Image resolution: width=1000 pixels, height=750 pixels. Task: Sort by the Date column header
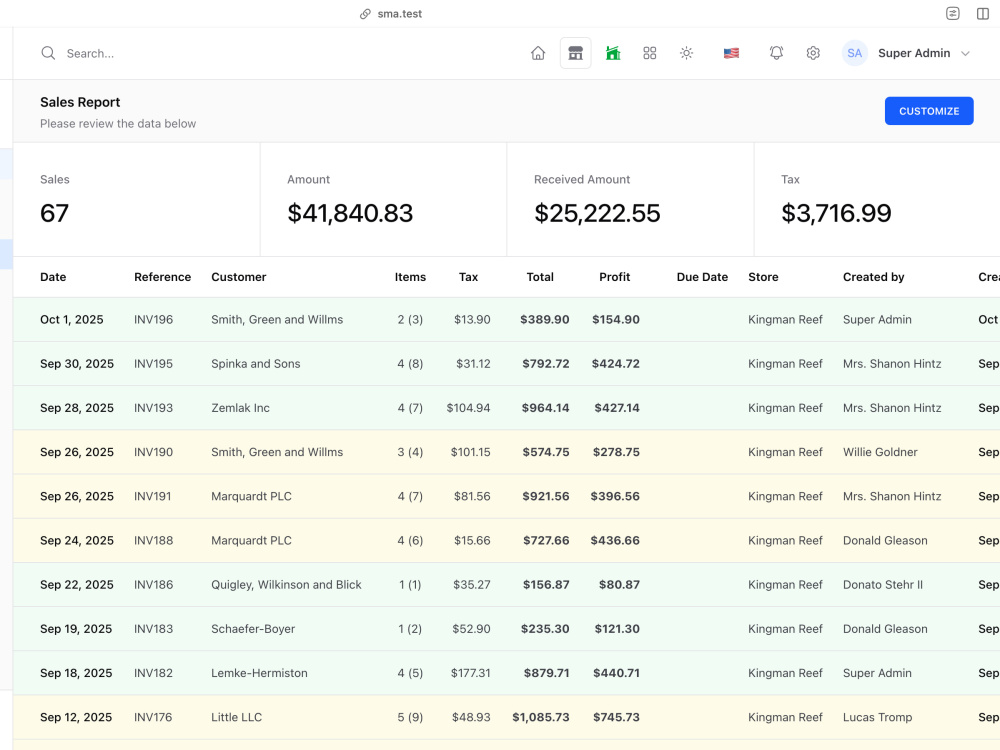(53, 277)
